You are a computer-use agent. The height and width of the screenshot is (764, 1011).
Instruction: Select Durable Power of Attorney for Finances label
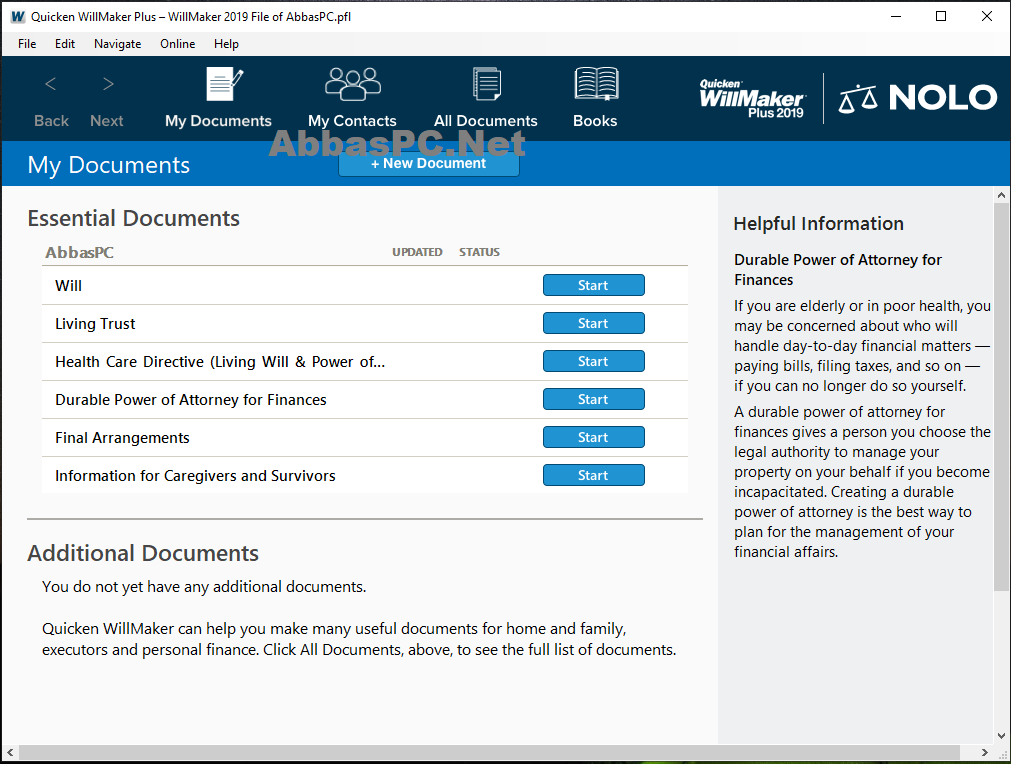[x=191, y=400]
